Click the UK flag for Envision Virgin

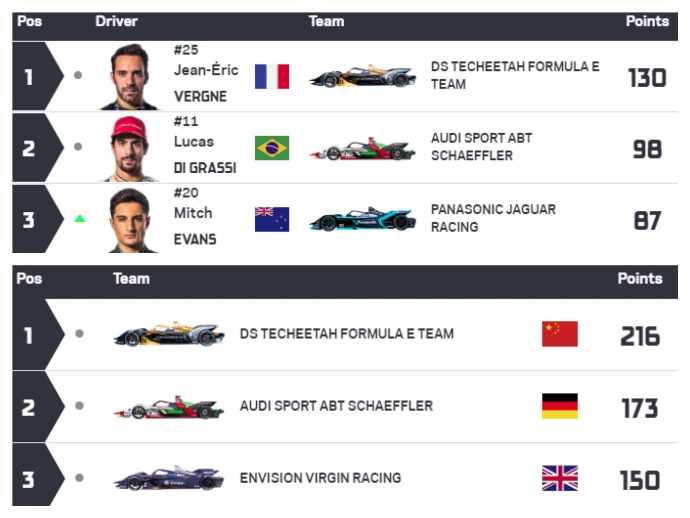pos(560,478)
